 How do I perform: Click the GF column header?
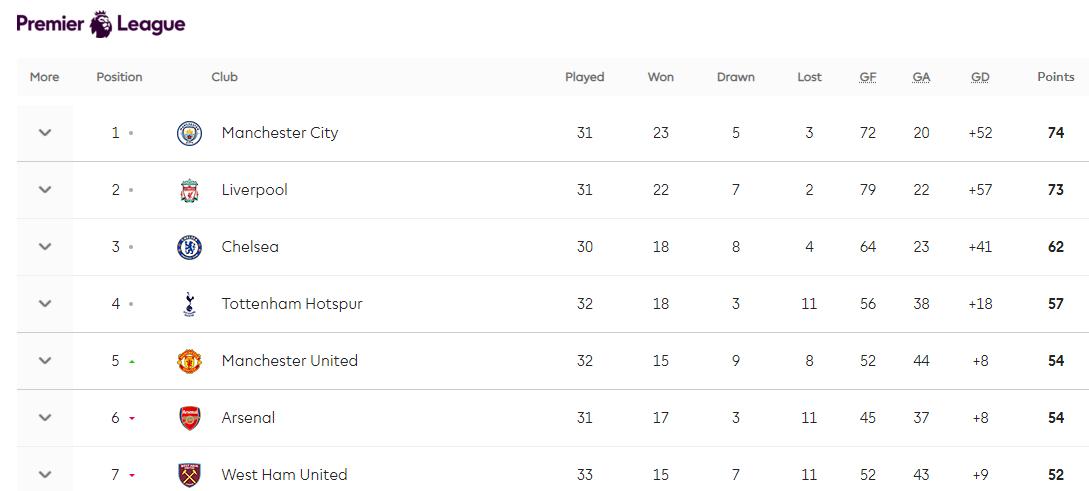(868, 77)
